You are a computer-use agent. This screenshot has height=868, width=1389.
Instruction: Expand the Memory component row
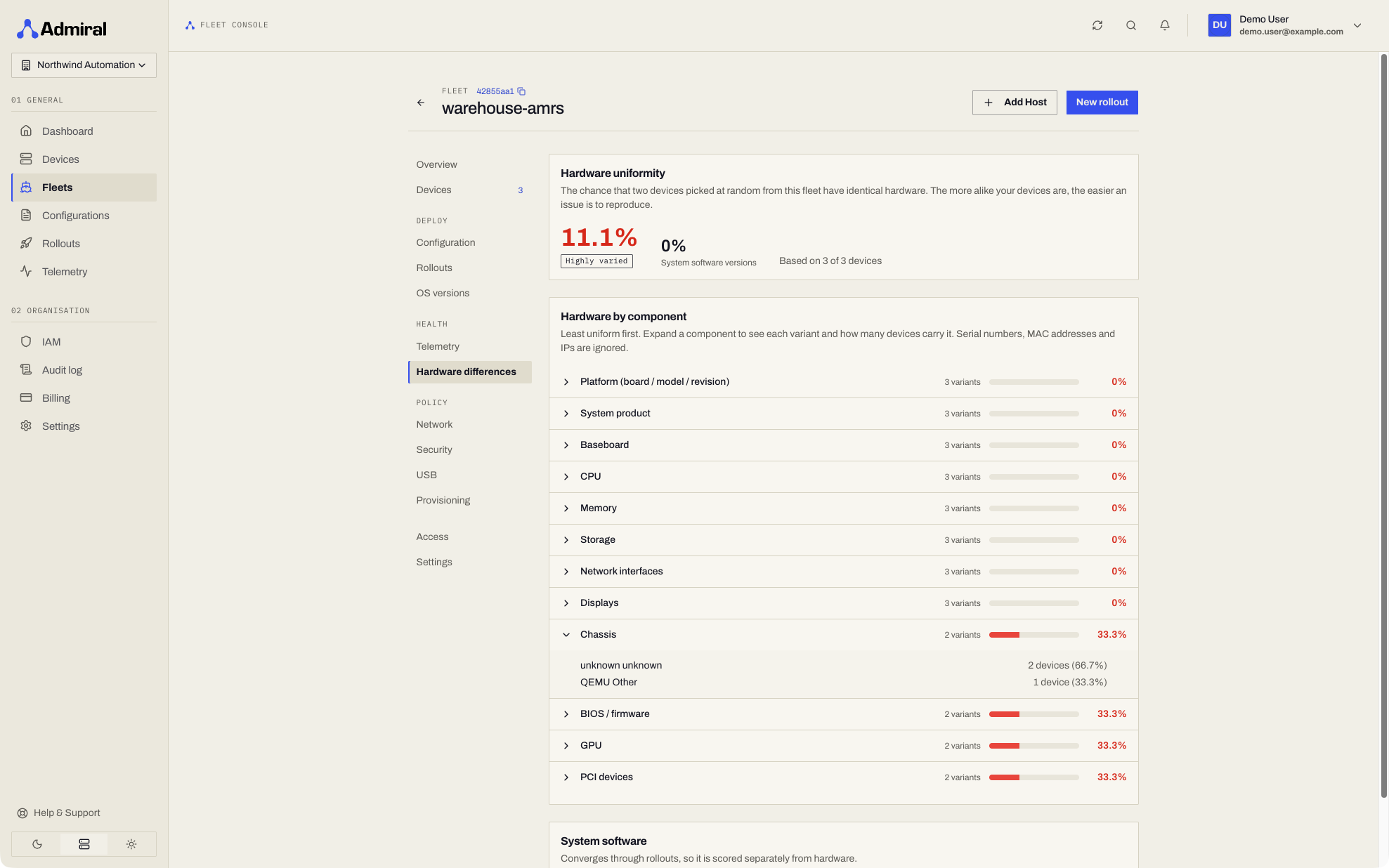click(x=843, y=508)
